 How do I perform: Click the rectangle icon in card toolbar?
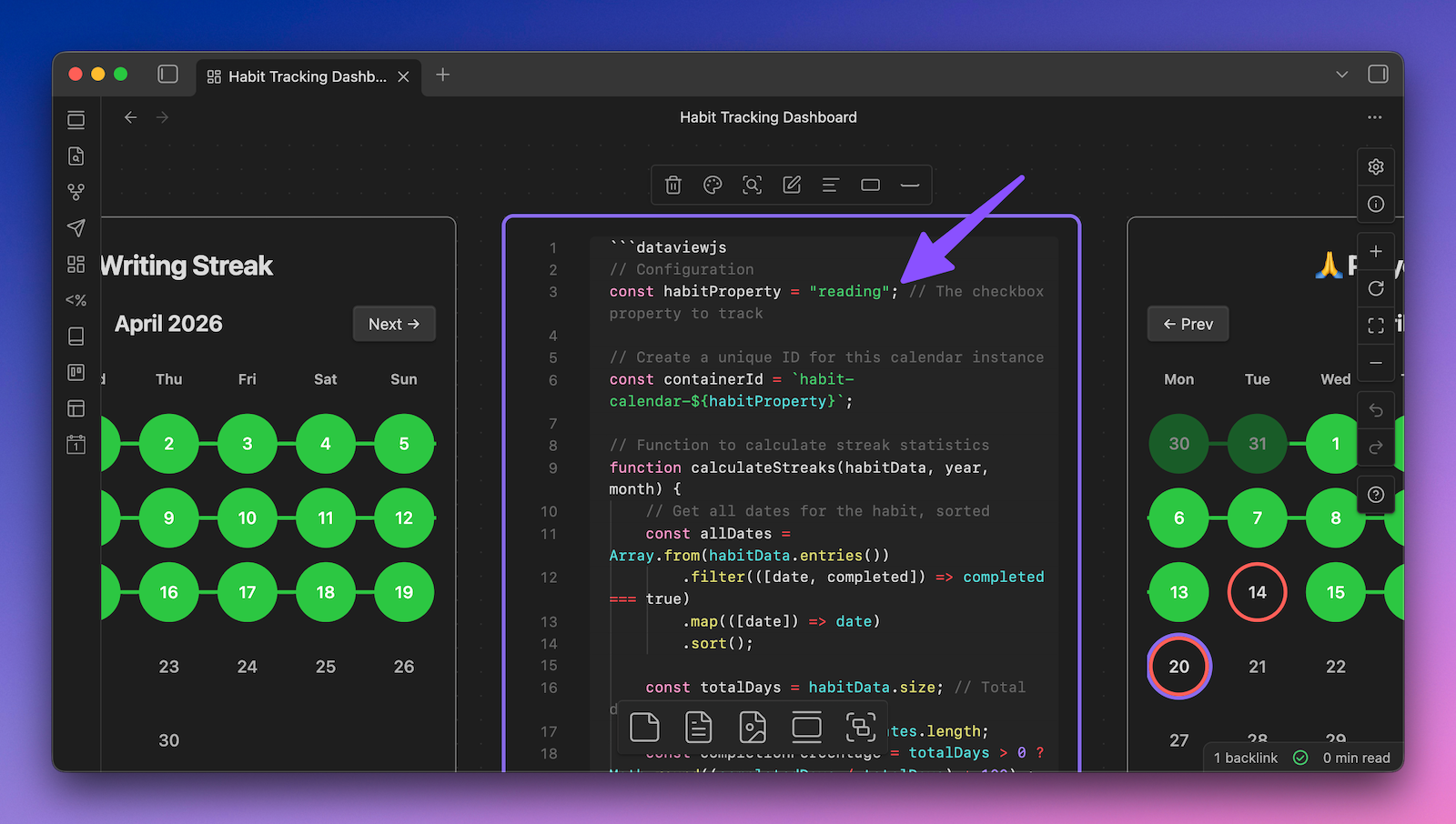click(x=871, y=186)
